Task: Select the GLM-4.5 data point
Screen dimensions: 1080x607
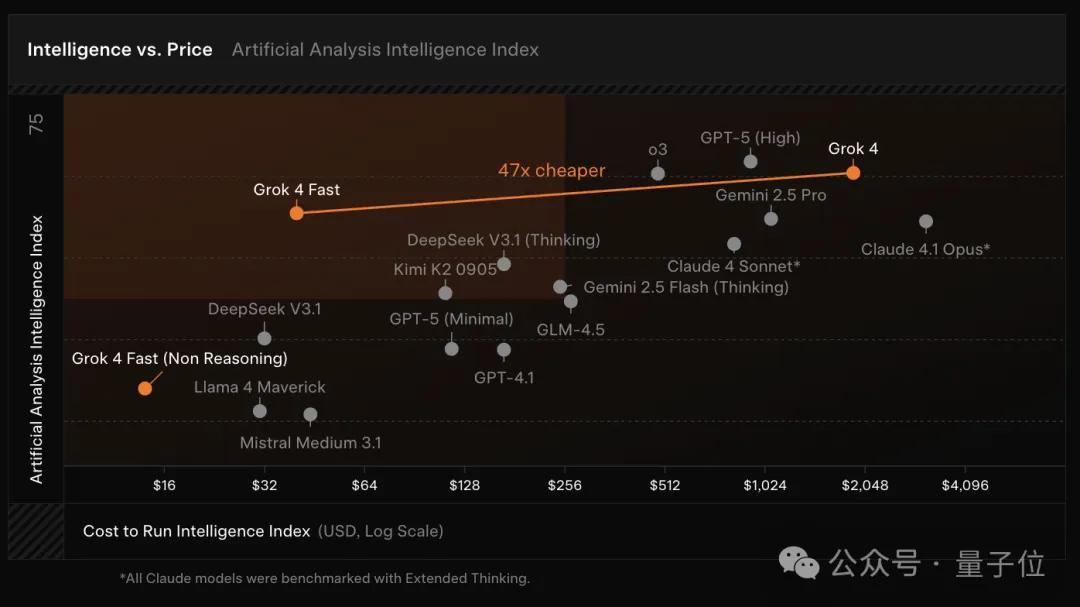Action: (570, 301)
